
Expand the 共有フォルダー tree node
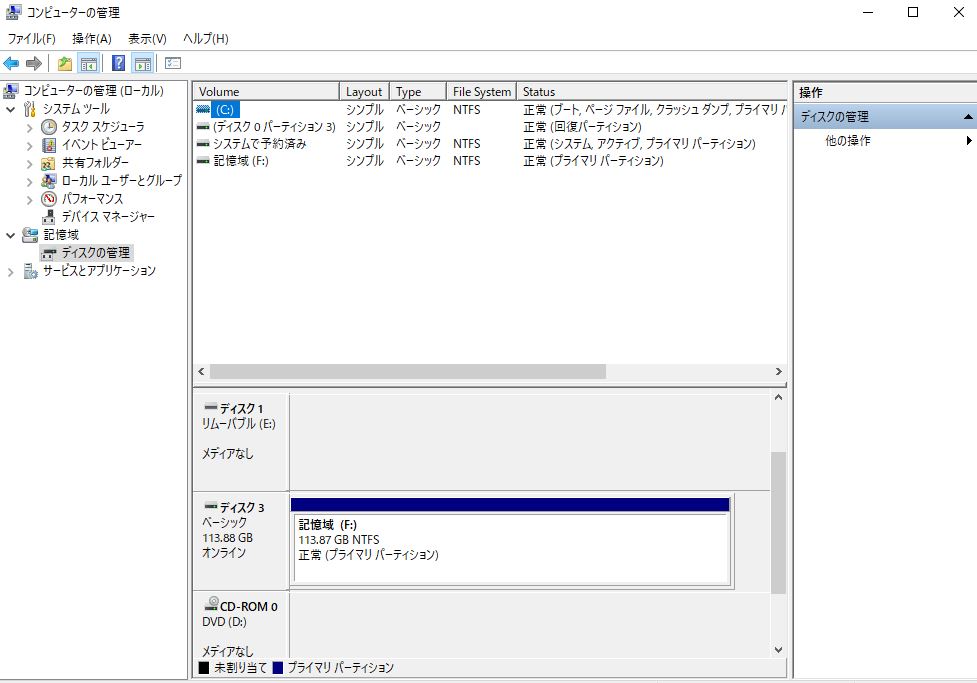pos(29,163)
